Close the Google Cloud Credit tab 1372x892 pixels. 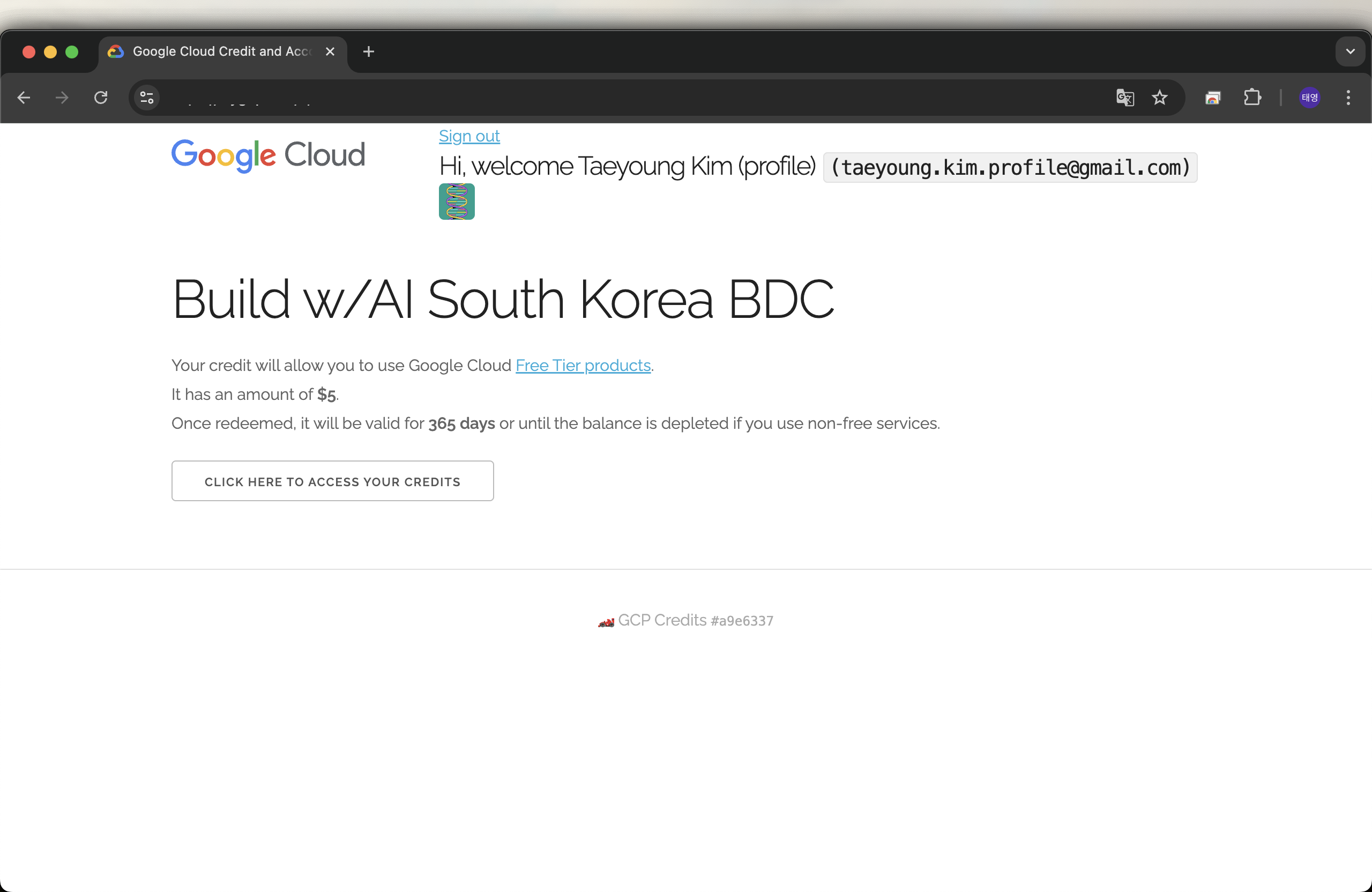tap(330, 51)
